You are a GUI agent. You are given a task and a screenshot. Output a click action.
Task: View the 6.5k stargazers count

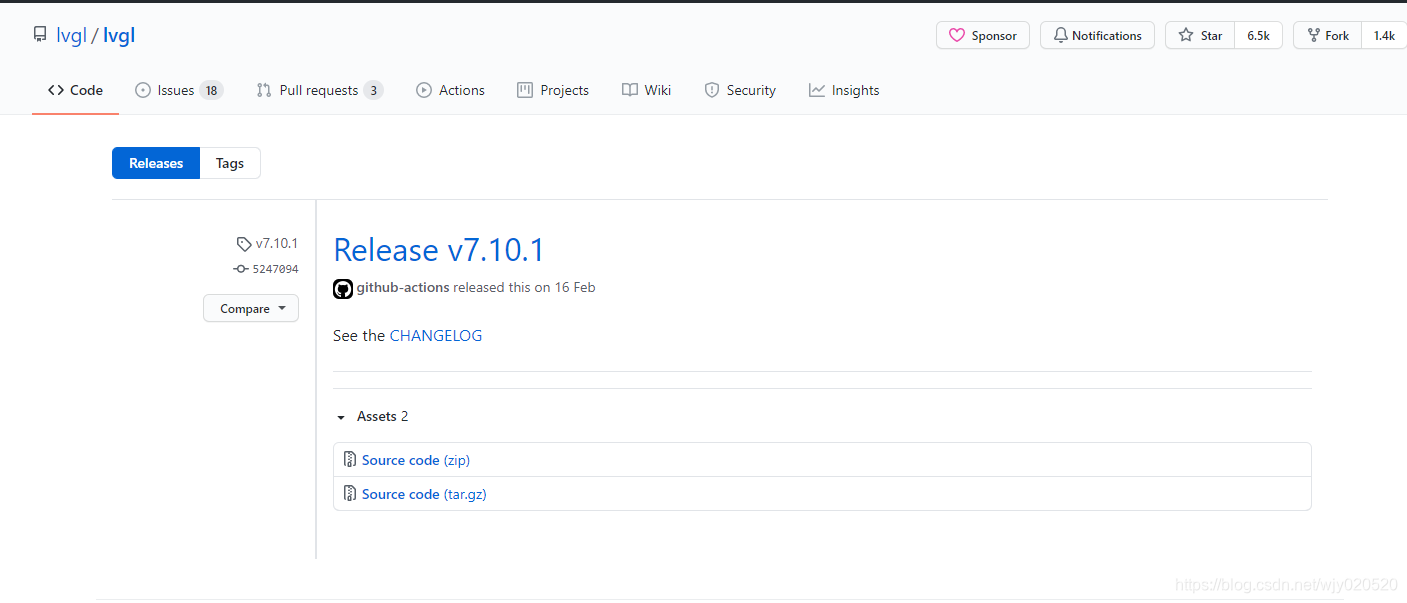pyautogui.click(x=1258, y=35)
